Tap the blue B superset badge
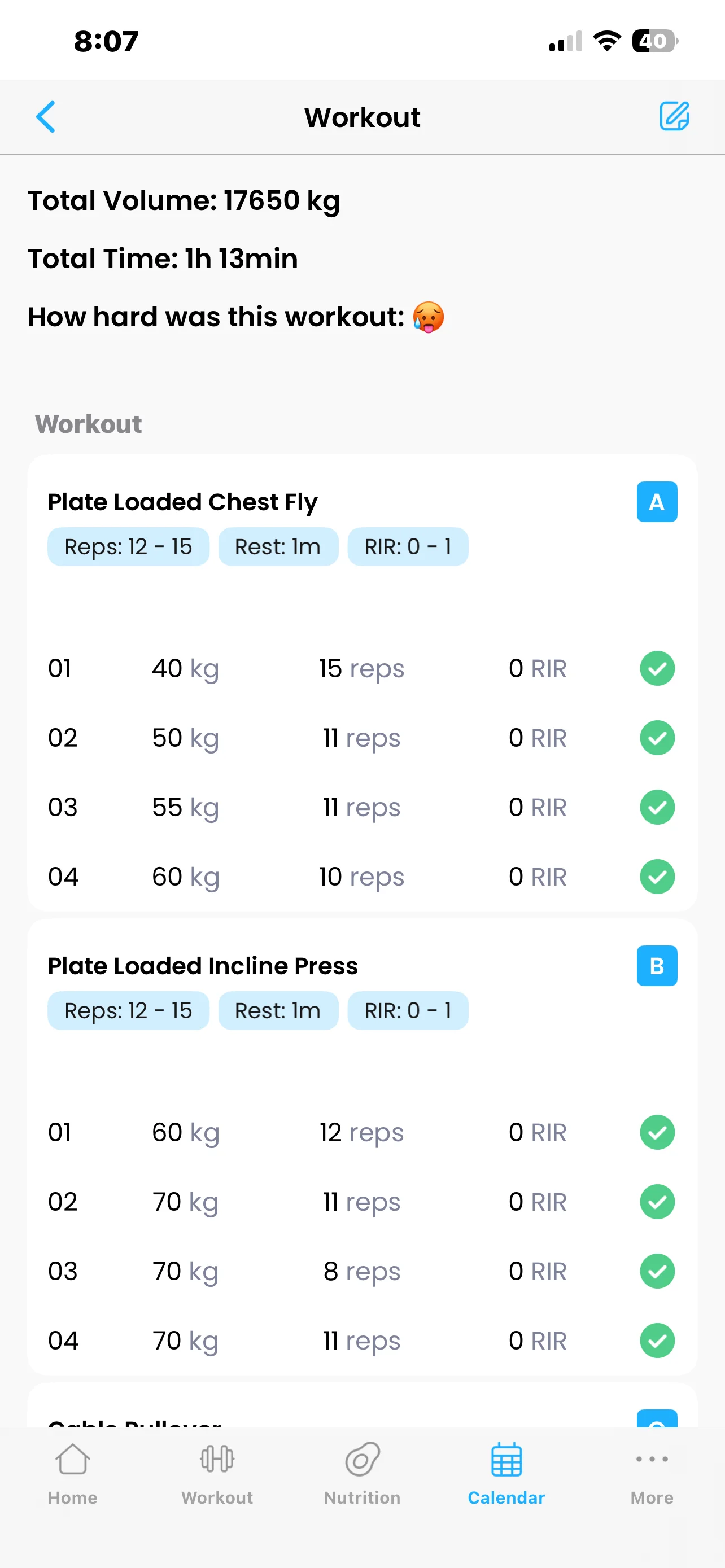This screenshot has height=1568, width=725. [656, 965]
